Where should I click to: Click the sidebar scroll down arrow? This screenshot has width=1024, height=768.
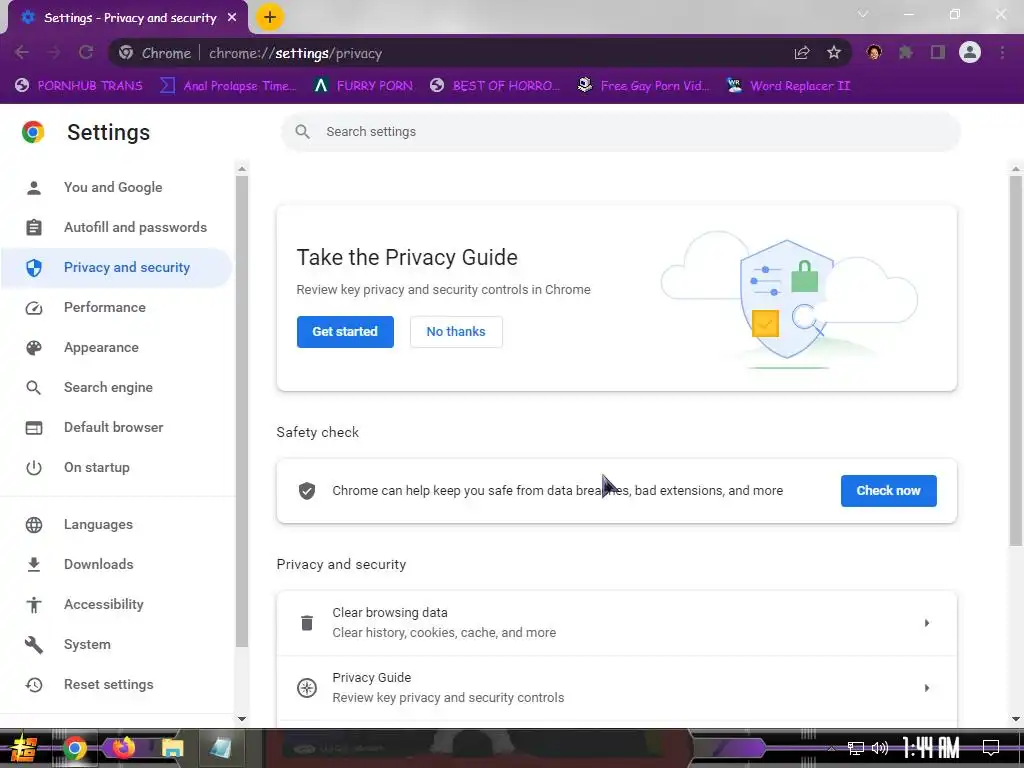coord(242,719)
